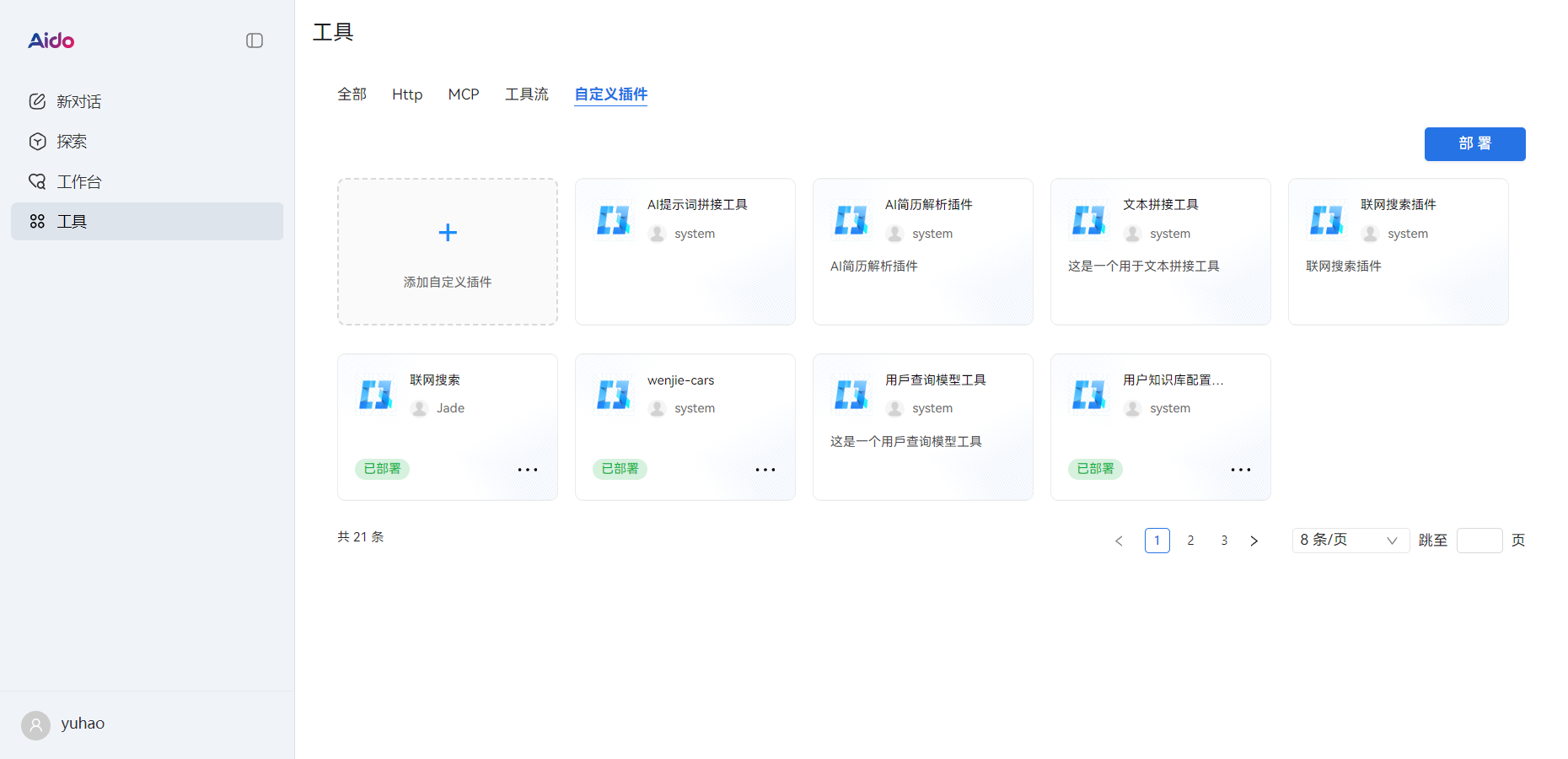This screenshot has height=759, width=1568.
Task: Click the AI提示词拼接工具 plugin icon
Action: click(613, 219)
